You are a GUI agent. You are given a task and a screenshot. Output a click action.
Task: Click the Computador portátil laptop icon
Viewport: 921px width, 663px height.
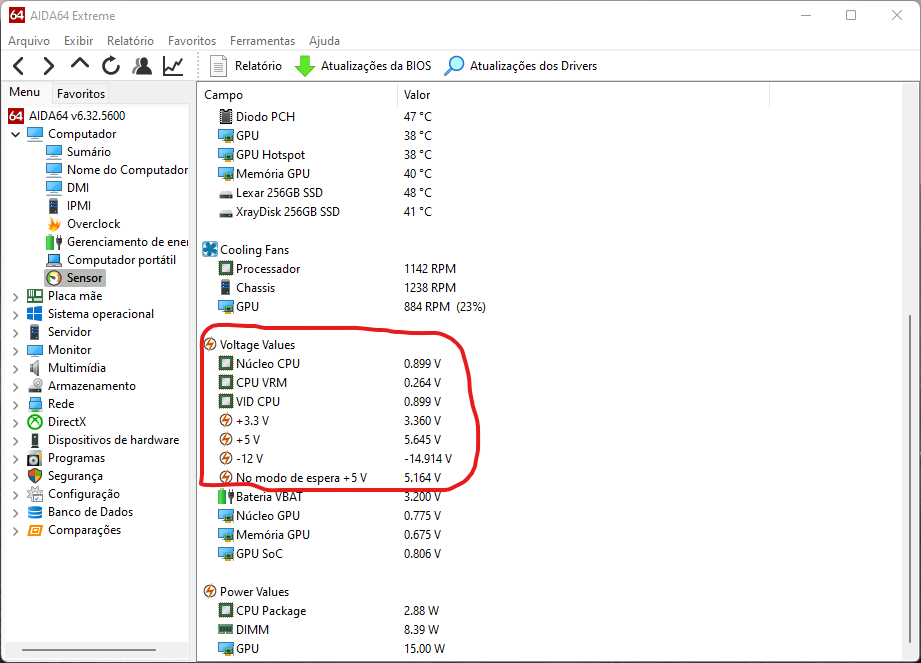54,260
